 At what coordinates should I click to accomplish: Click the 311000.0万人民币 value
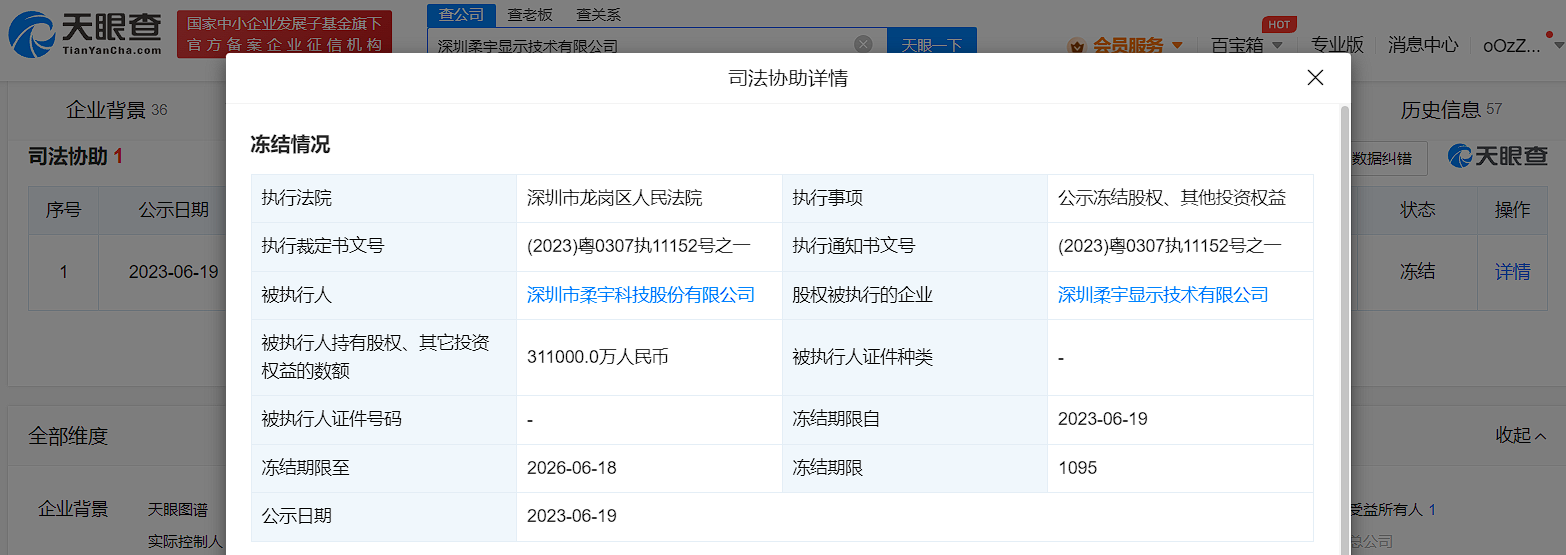click(x=598, y=357)
